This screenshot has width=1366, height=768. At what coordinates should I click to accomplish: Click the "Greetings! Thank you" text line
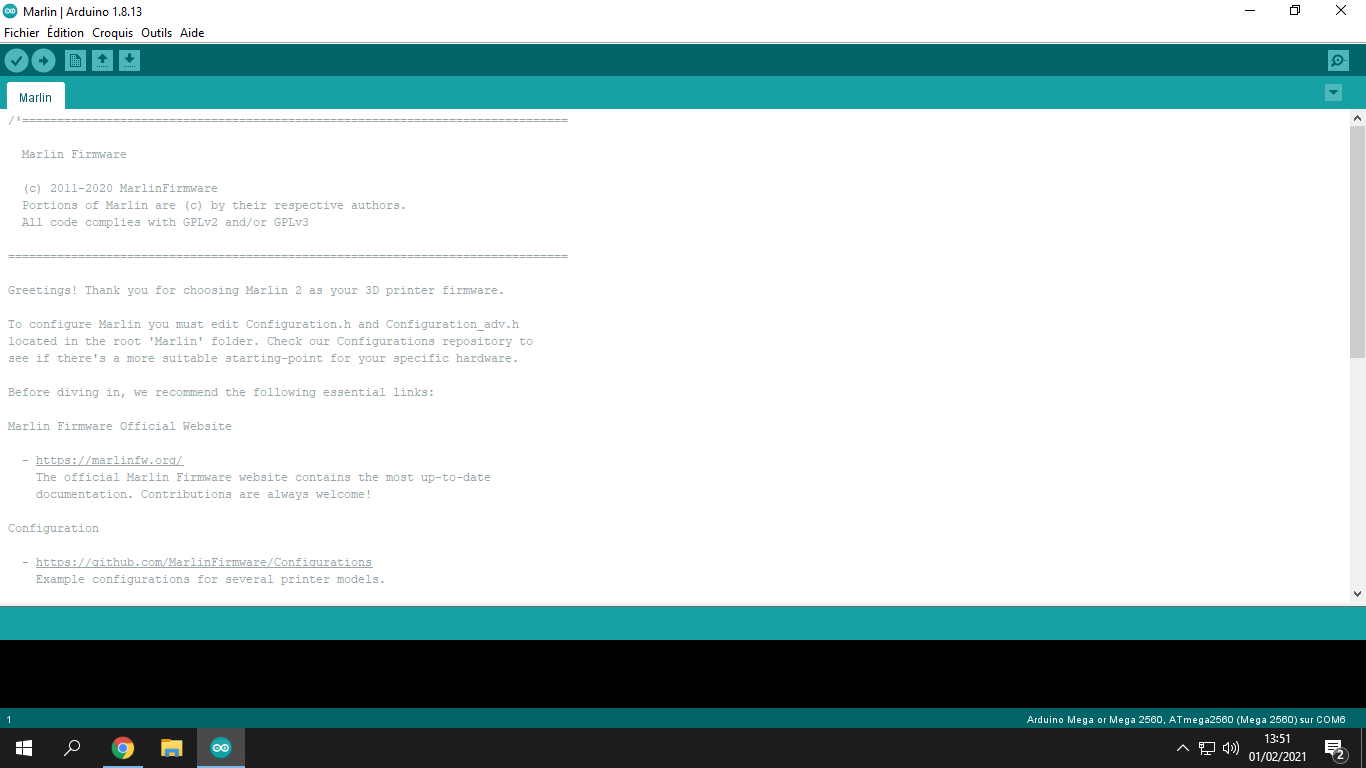pos(256,290)
